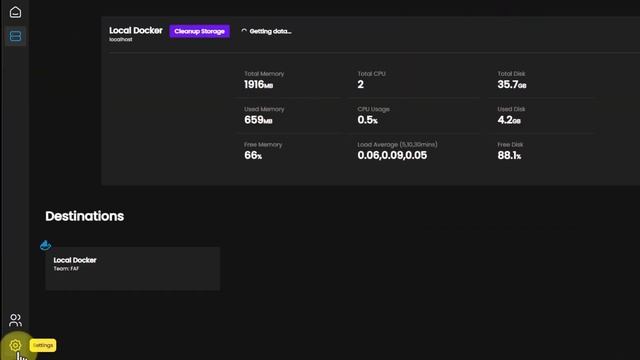Click the Total CPU value 2
Viewport: 640px width, 360px height.
[x=360, y=84]
